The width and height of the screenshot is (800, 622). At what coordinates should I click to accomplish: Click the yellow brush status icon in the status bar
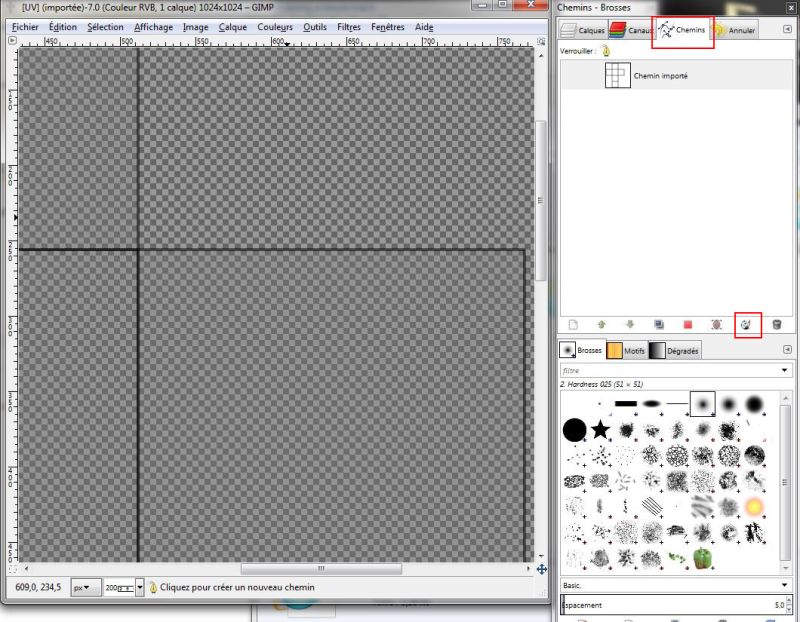point(153,587)
